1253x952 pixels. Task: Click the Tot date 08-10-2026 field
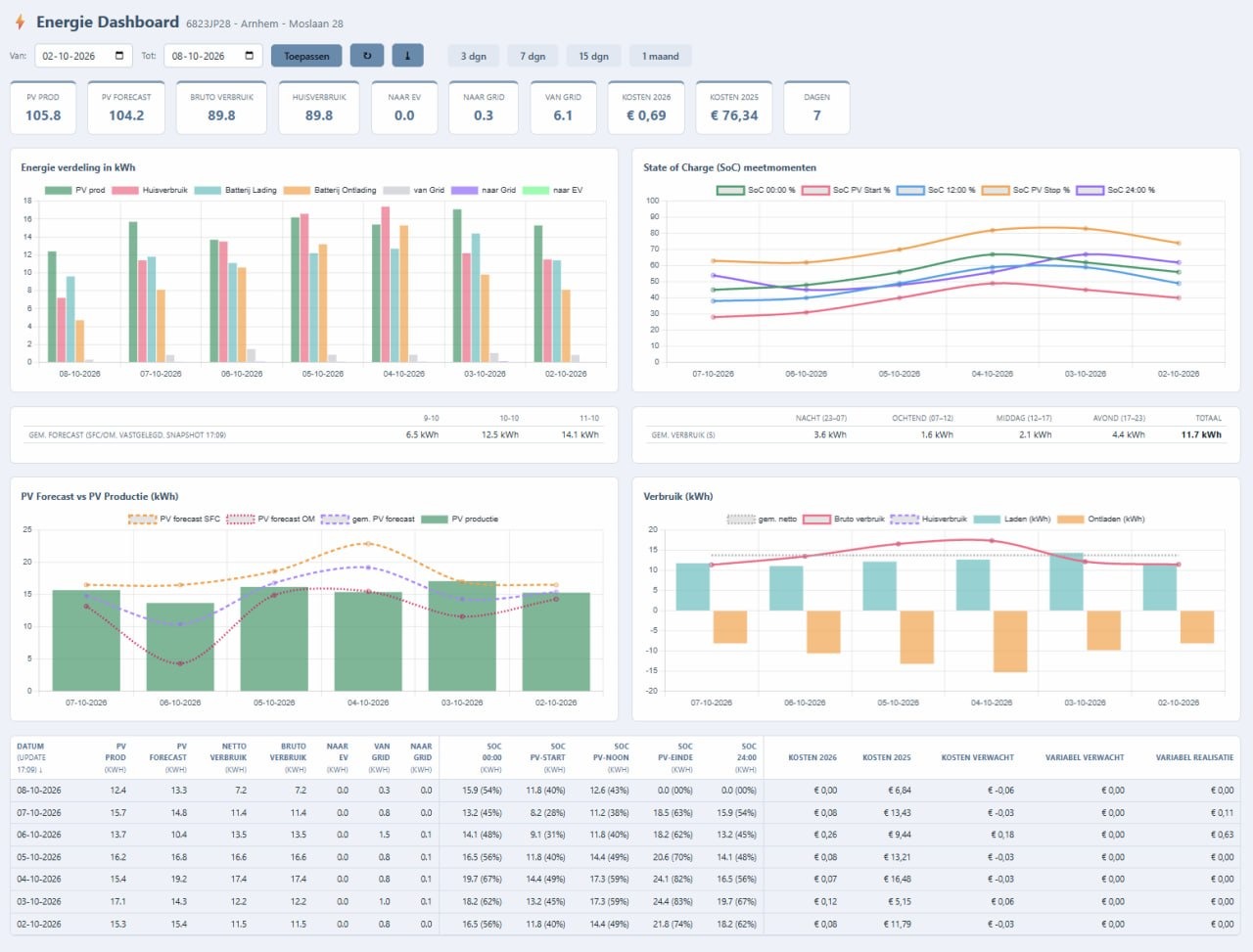pos(212,56)
